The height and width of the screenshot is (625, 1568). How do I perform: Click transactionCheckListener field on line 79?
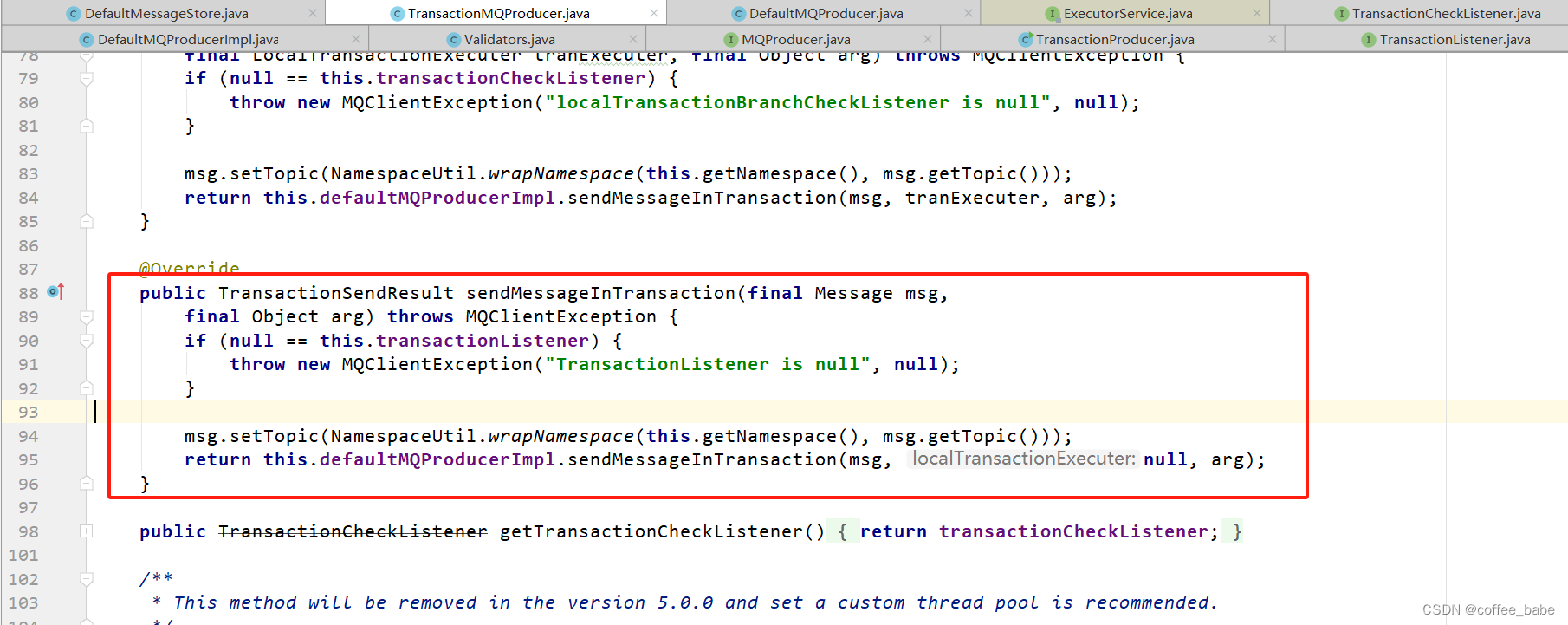coord(510,78)
